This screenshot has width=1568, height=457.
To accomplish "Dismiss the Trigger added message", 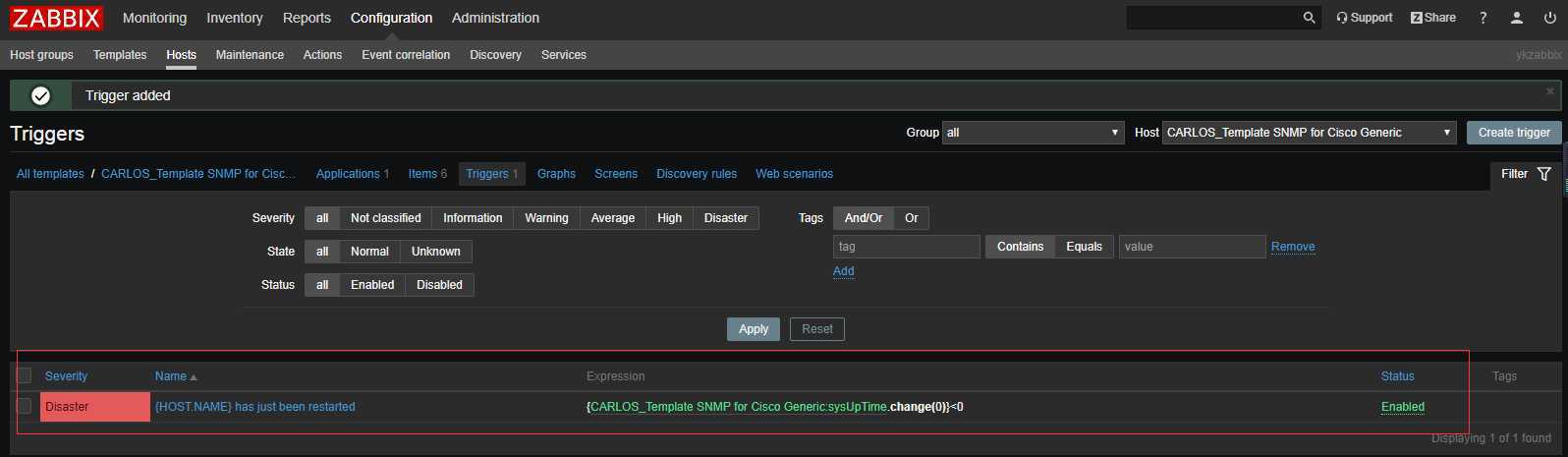I will (x=1550, y=91).
